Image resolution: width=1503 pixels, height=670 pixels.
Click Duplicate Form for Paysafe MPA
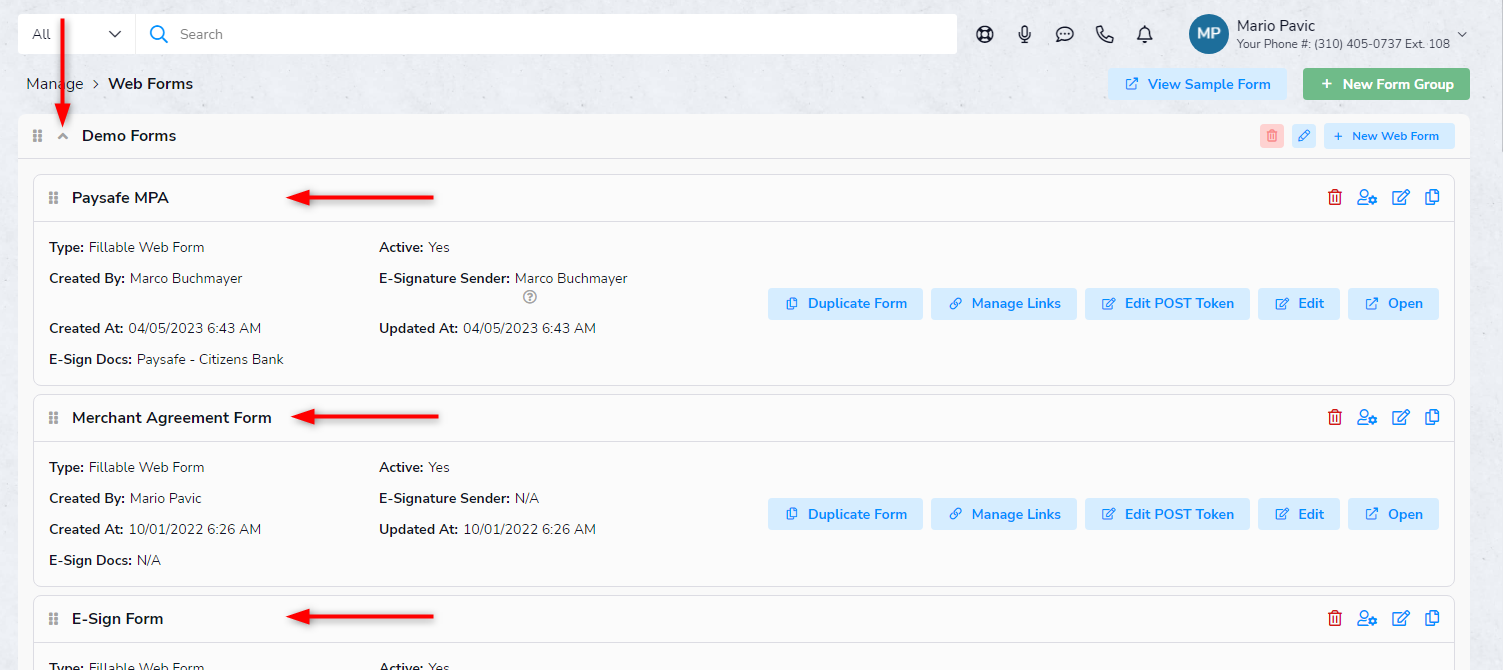pos(845,303)
